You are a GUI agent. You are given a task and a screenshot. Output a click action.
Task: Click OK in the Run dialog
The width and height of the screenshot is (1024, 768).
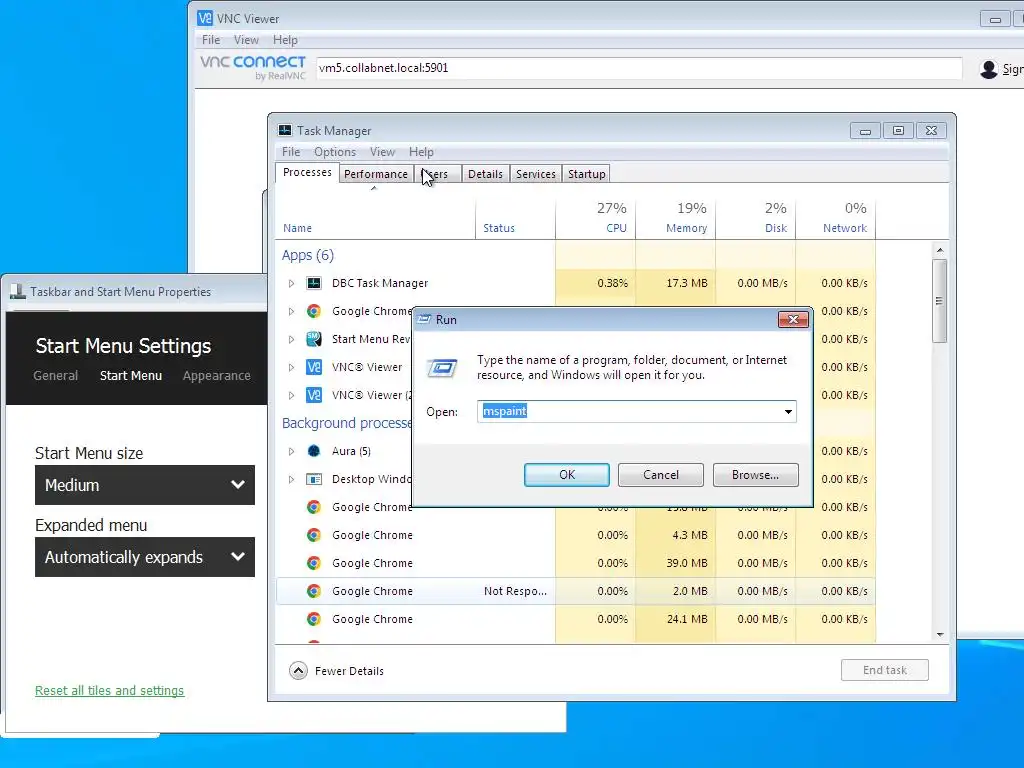point(567,475)
